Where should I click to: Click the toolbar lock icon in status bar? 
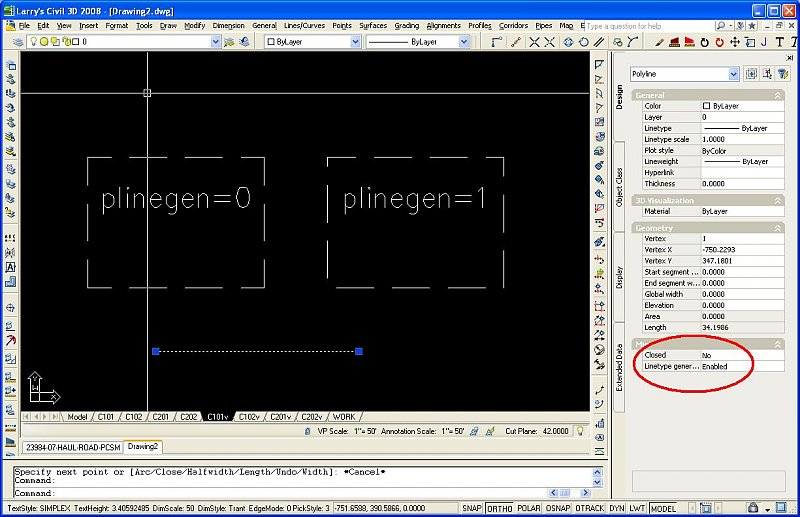(x=753, y=508)
